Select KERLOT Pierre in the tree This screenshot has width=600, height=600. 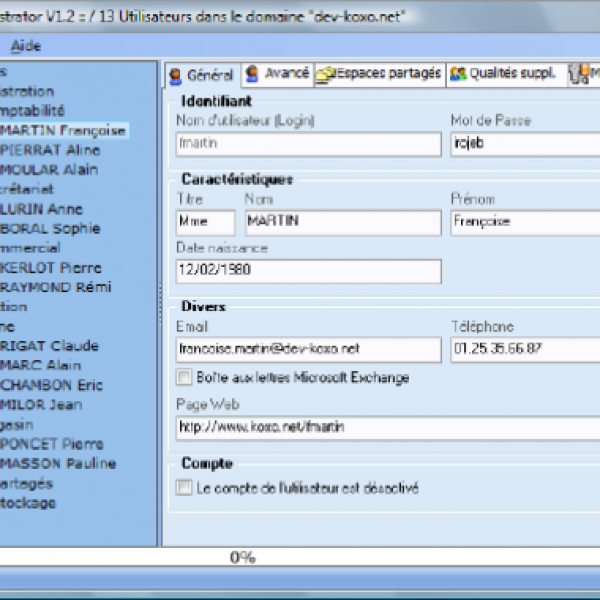(x=51, y=267)
